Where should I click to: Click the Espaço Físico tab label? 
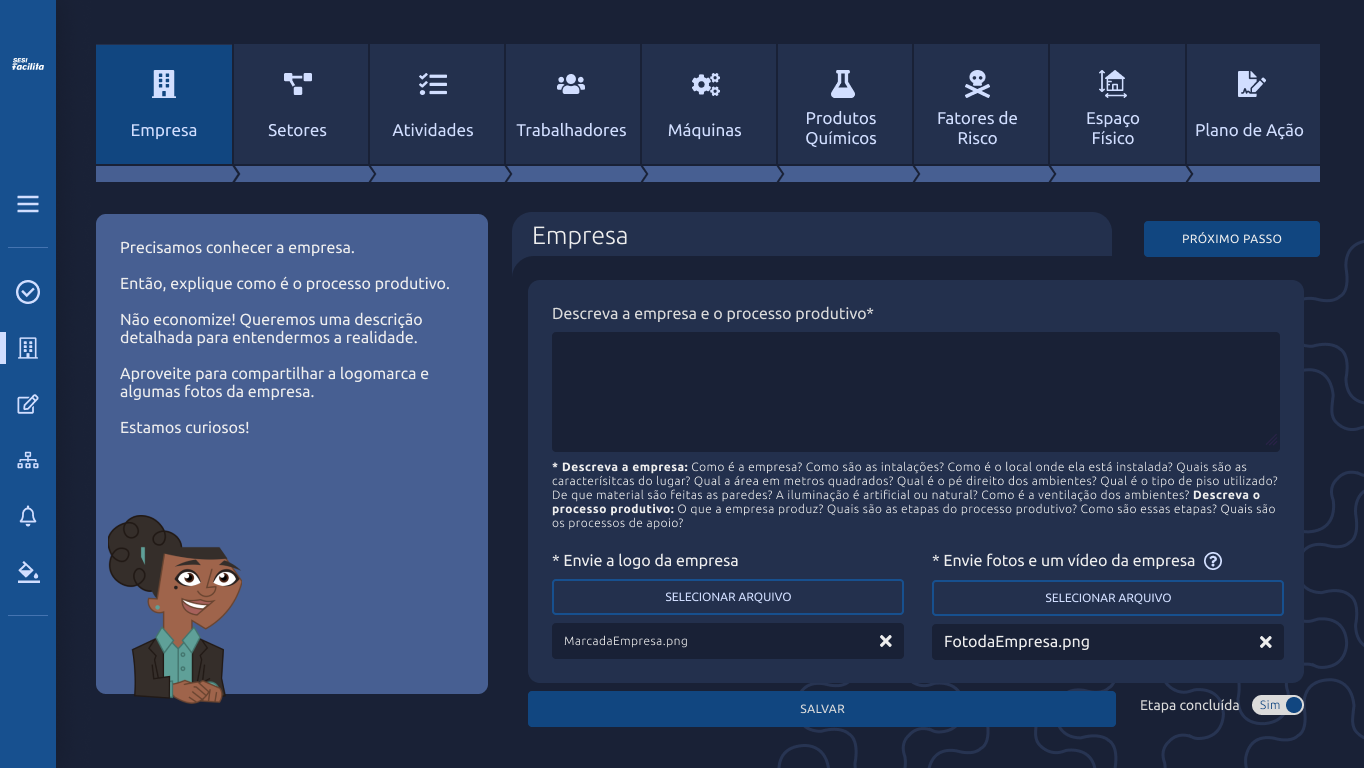point(1113,128)
